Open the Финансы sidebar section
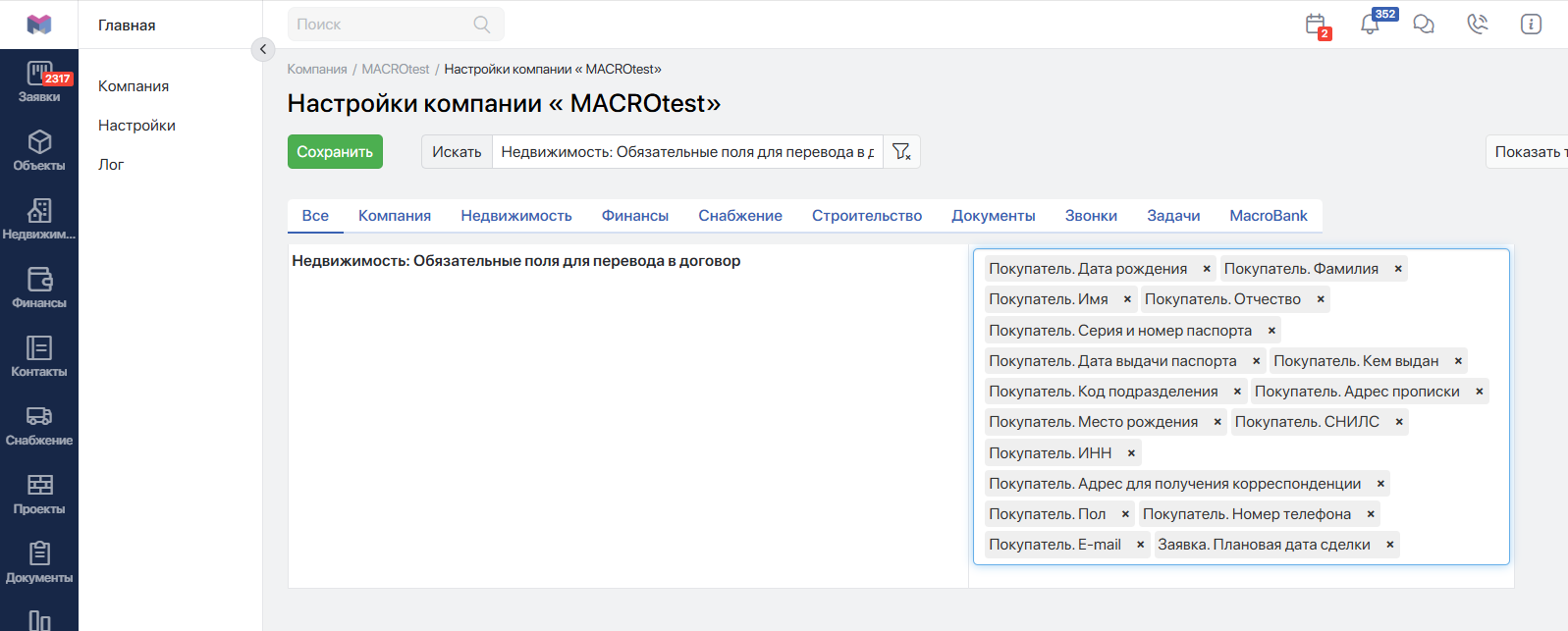This screenshot has height=631, width=1568. click(39, 289)
